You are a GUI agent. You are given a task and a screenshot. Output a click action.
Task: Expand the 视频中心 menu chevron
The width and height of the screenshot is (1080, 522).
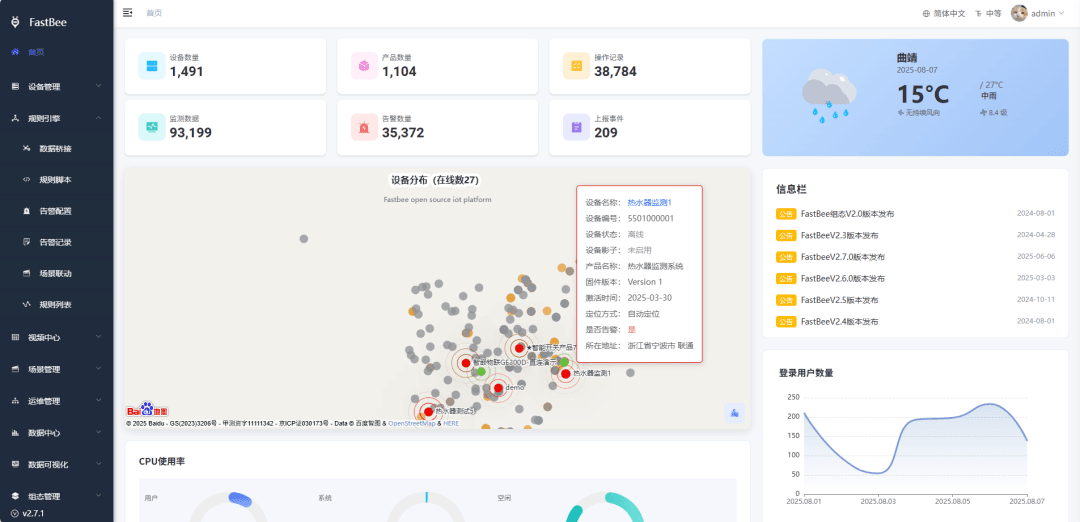[x=98, y=337]
